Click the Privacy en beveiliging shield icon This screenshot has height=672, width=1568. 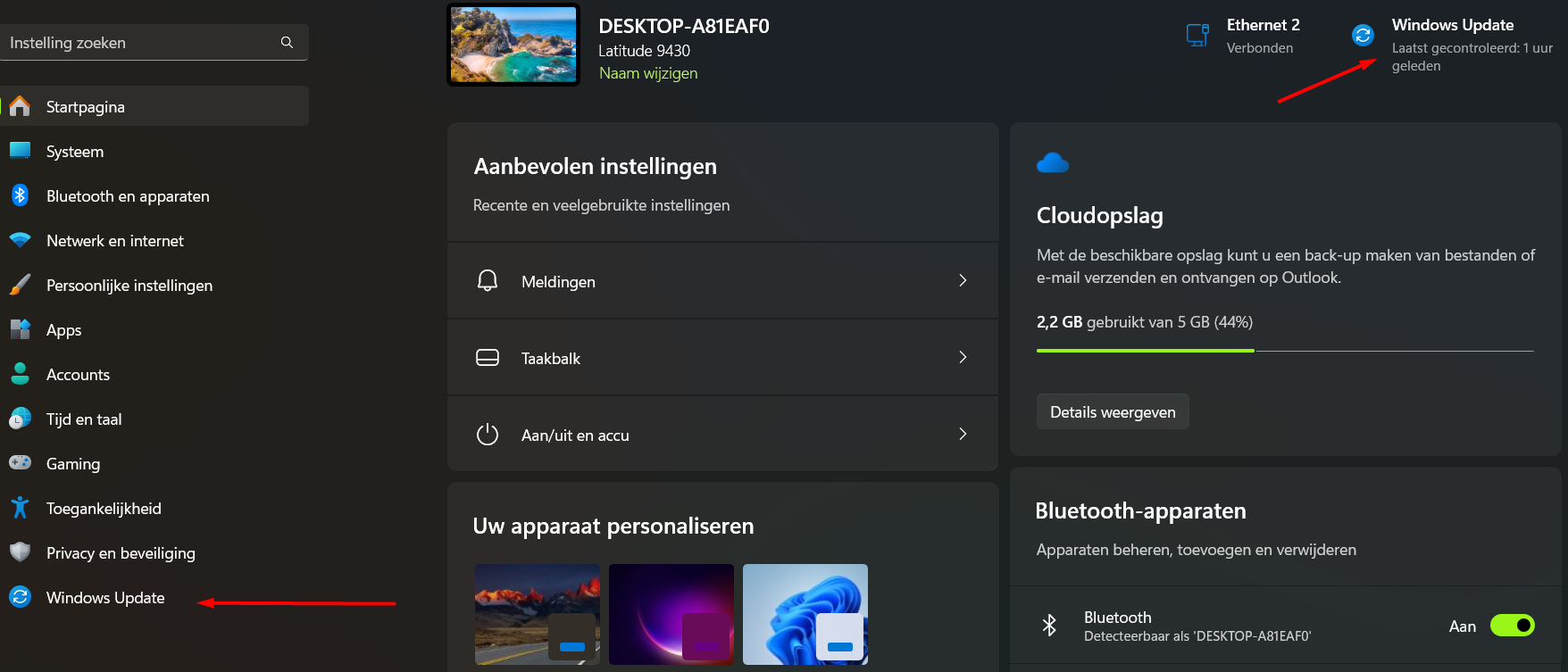(x=20, y=552)
